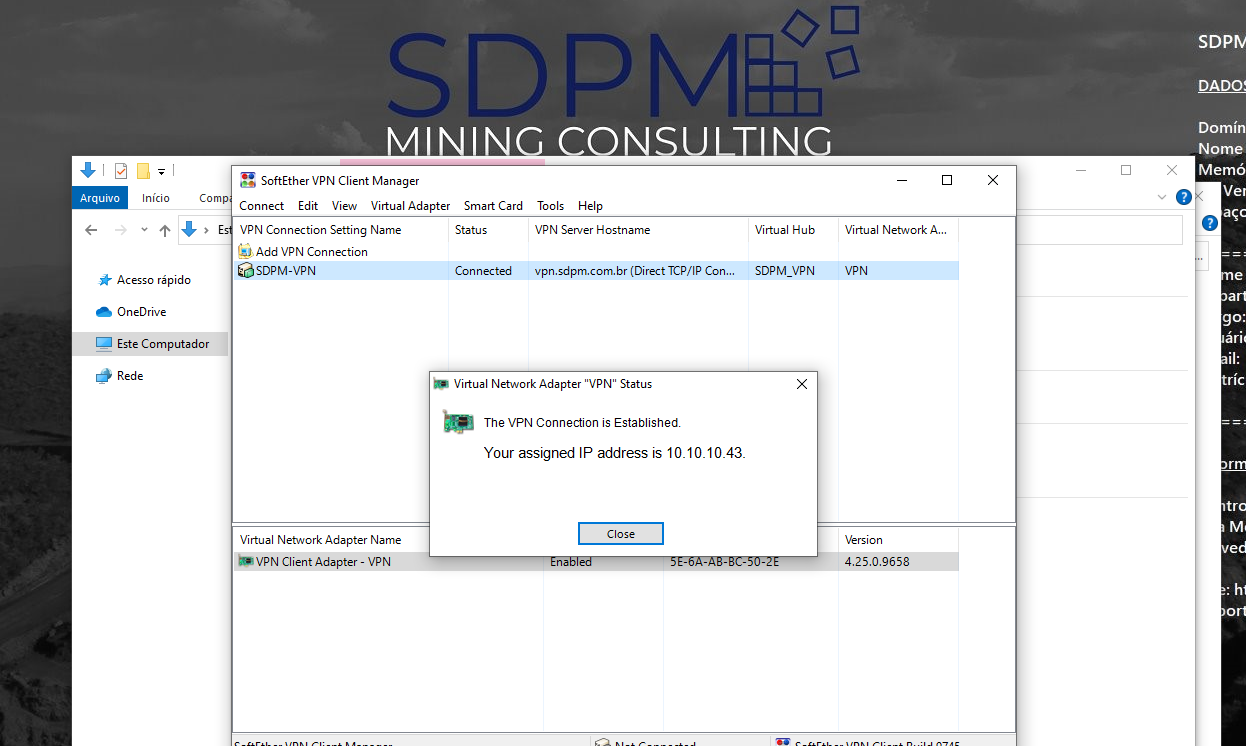Click the Explorer up-one-level arrow
The image size is (1246, 746).
point(165,230)
